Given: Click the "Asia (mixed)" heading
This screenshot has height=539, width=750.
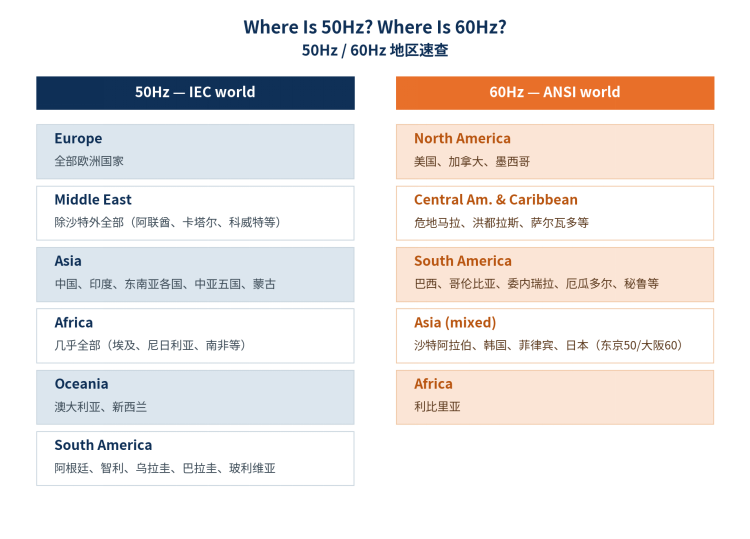Looking at the screenshot, I should [x=455, y=323].
